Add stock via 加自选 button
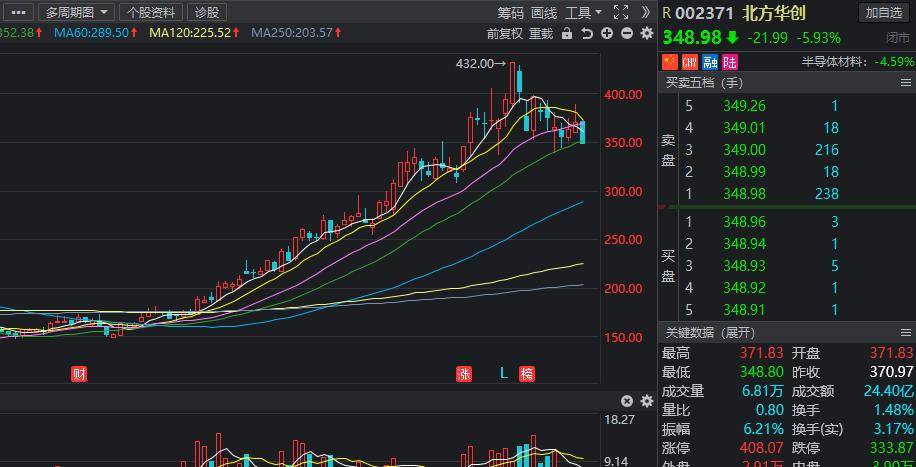This screenshot has width=916, height=467. [884, 12]
